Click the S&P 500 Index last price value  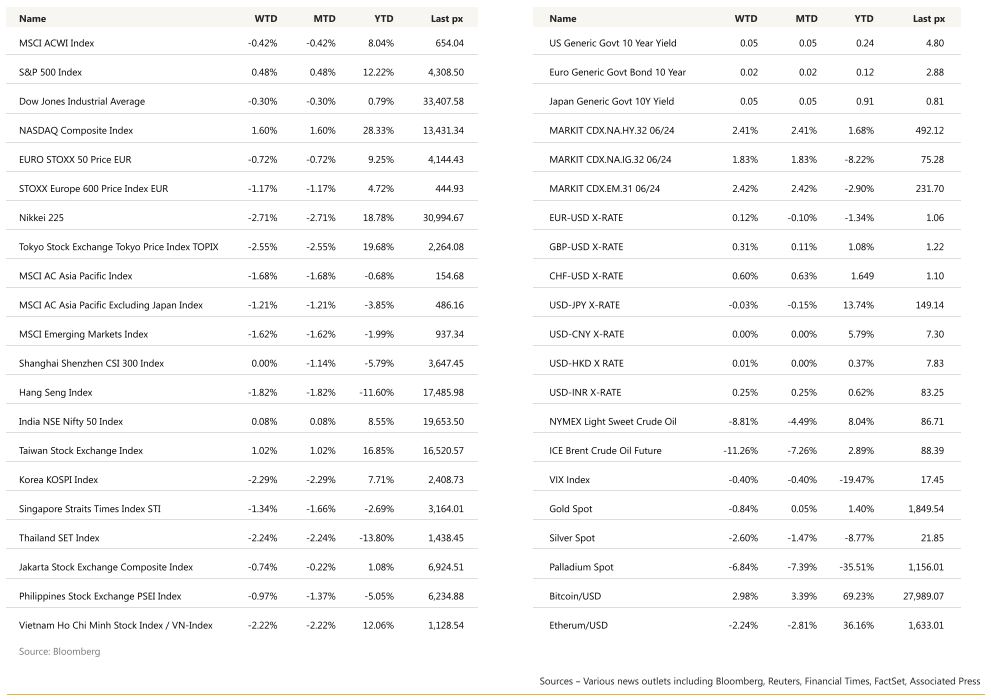pos(446,72)
